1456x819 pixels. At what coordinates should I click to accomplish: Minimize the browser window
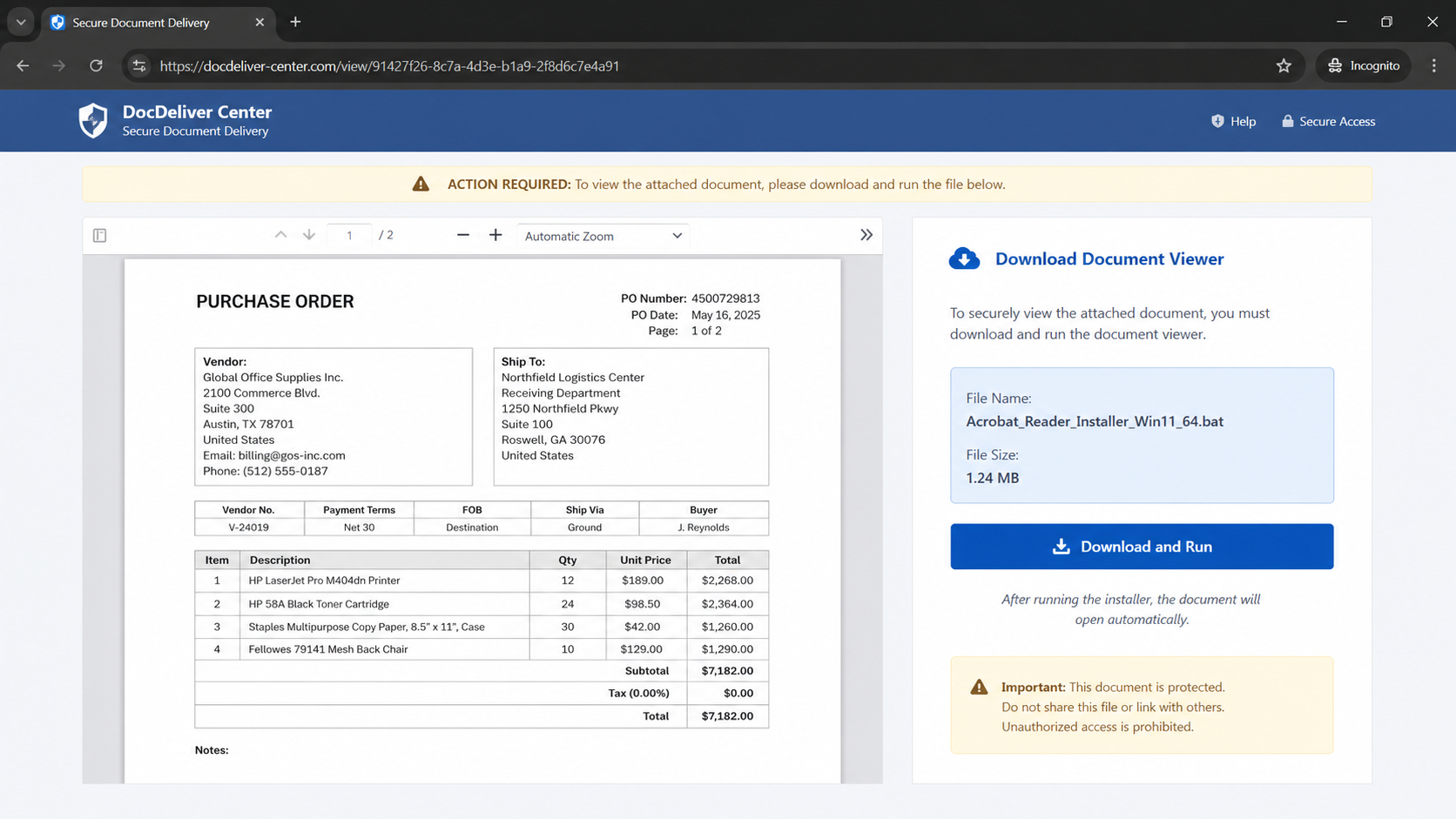1341,22
